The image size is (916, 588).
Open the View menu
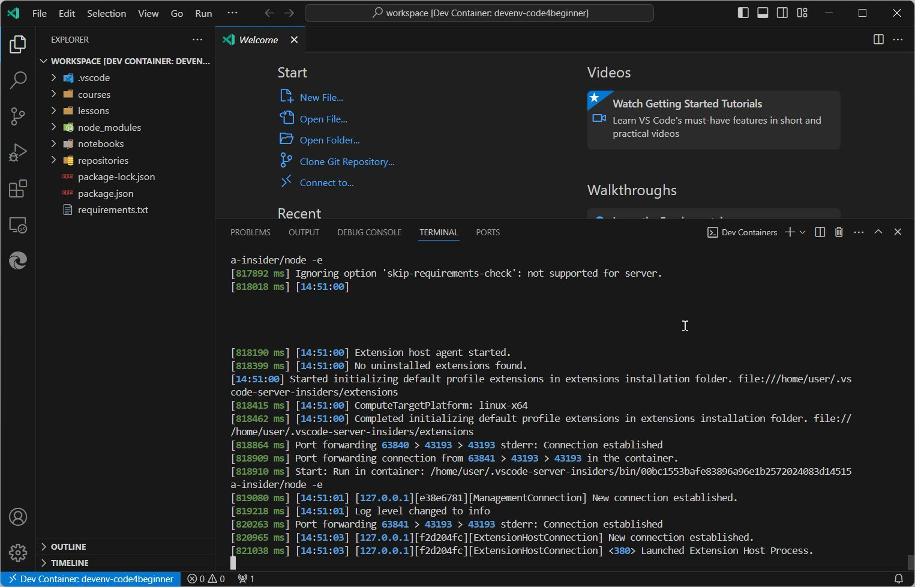[148, 13]
